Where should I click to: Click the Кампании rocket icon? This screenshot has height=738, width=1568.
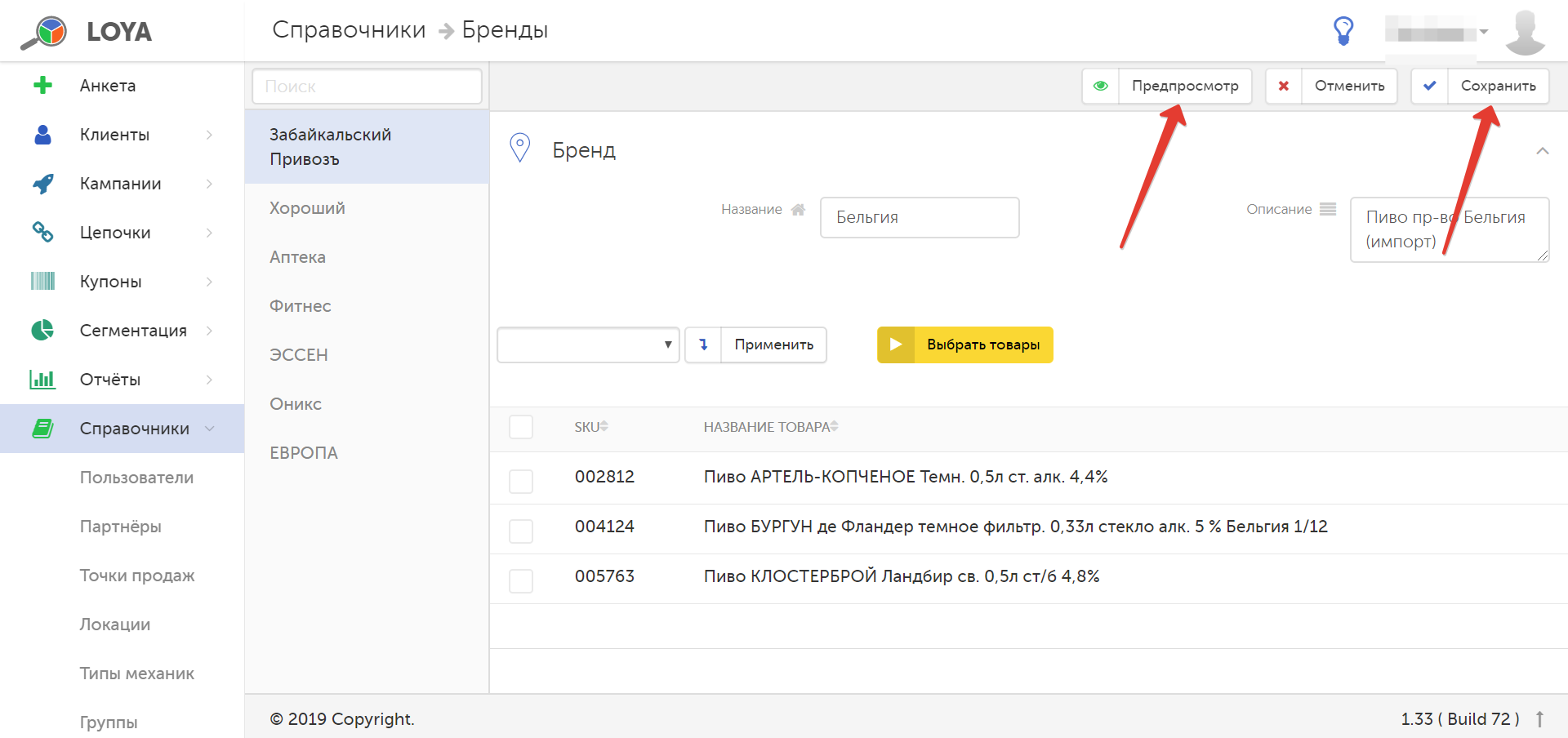coord(42,184)
